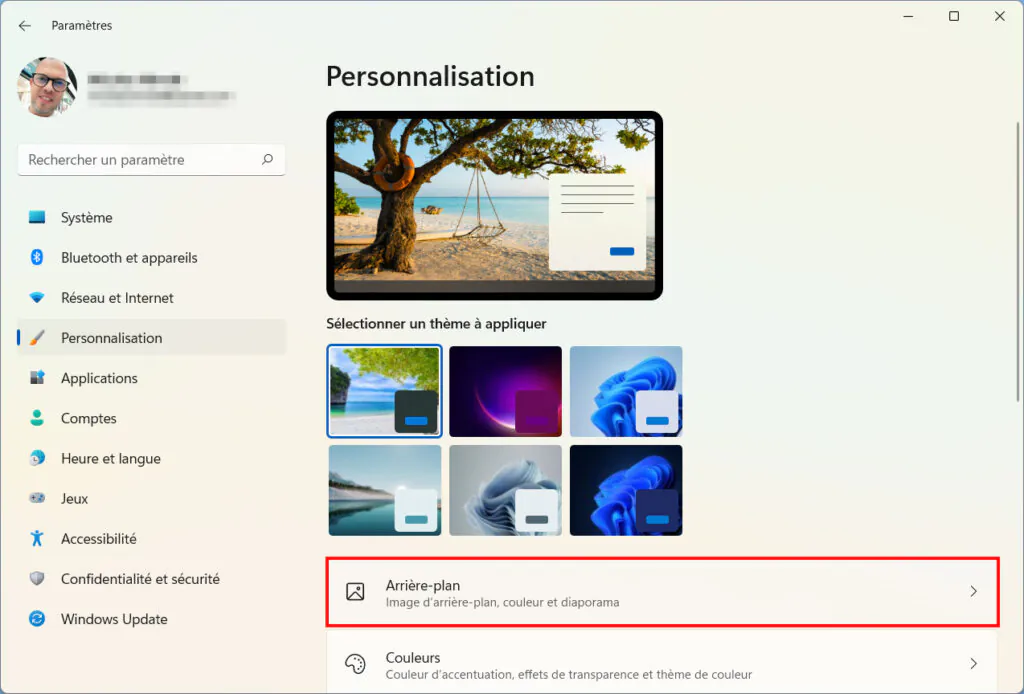Open Arrière-plan settings row

[662, 592]
